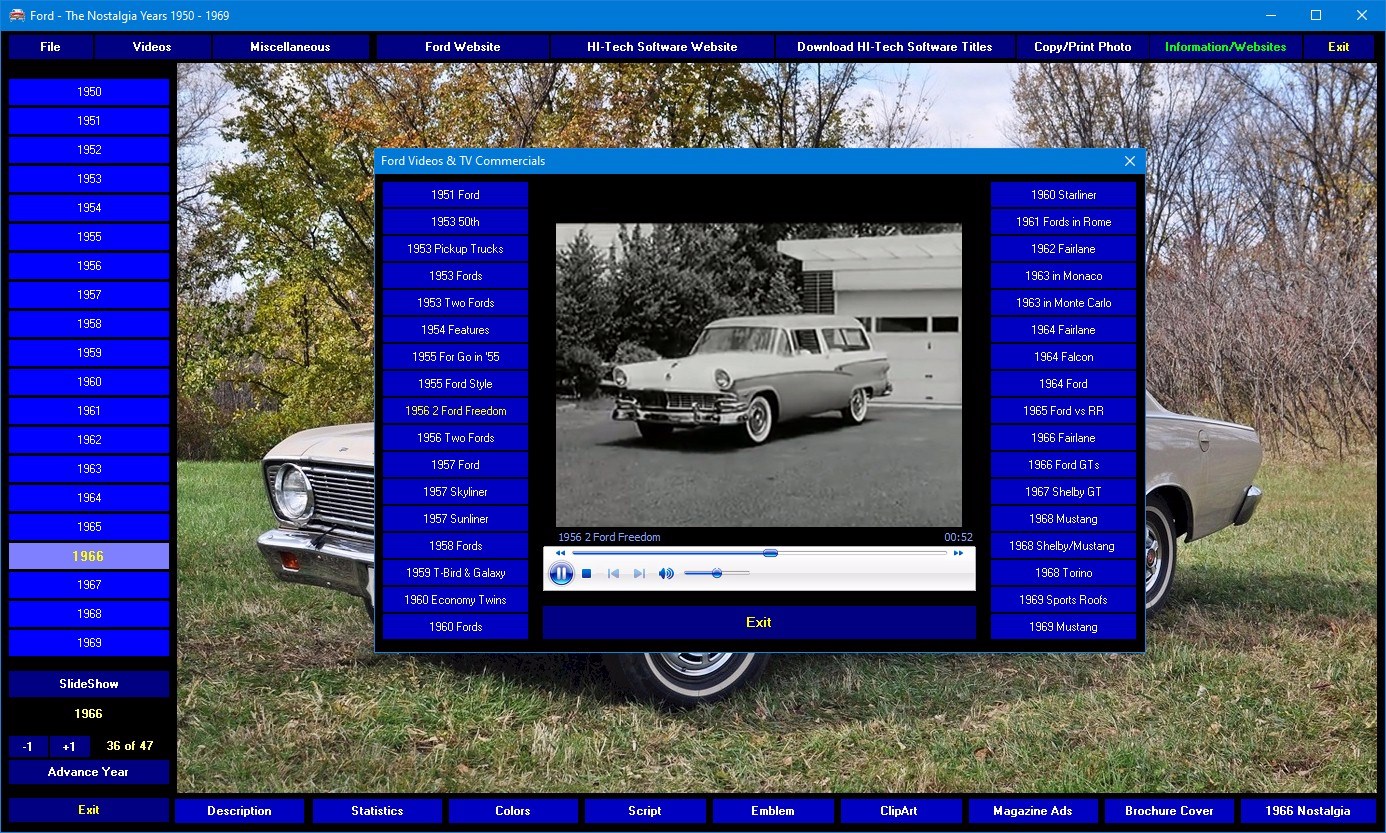This screenshot has width=1386, height=833.
Task: Click the yellow Exit button in video dialog
Action: pyautogui.click(x=759, y=622)
